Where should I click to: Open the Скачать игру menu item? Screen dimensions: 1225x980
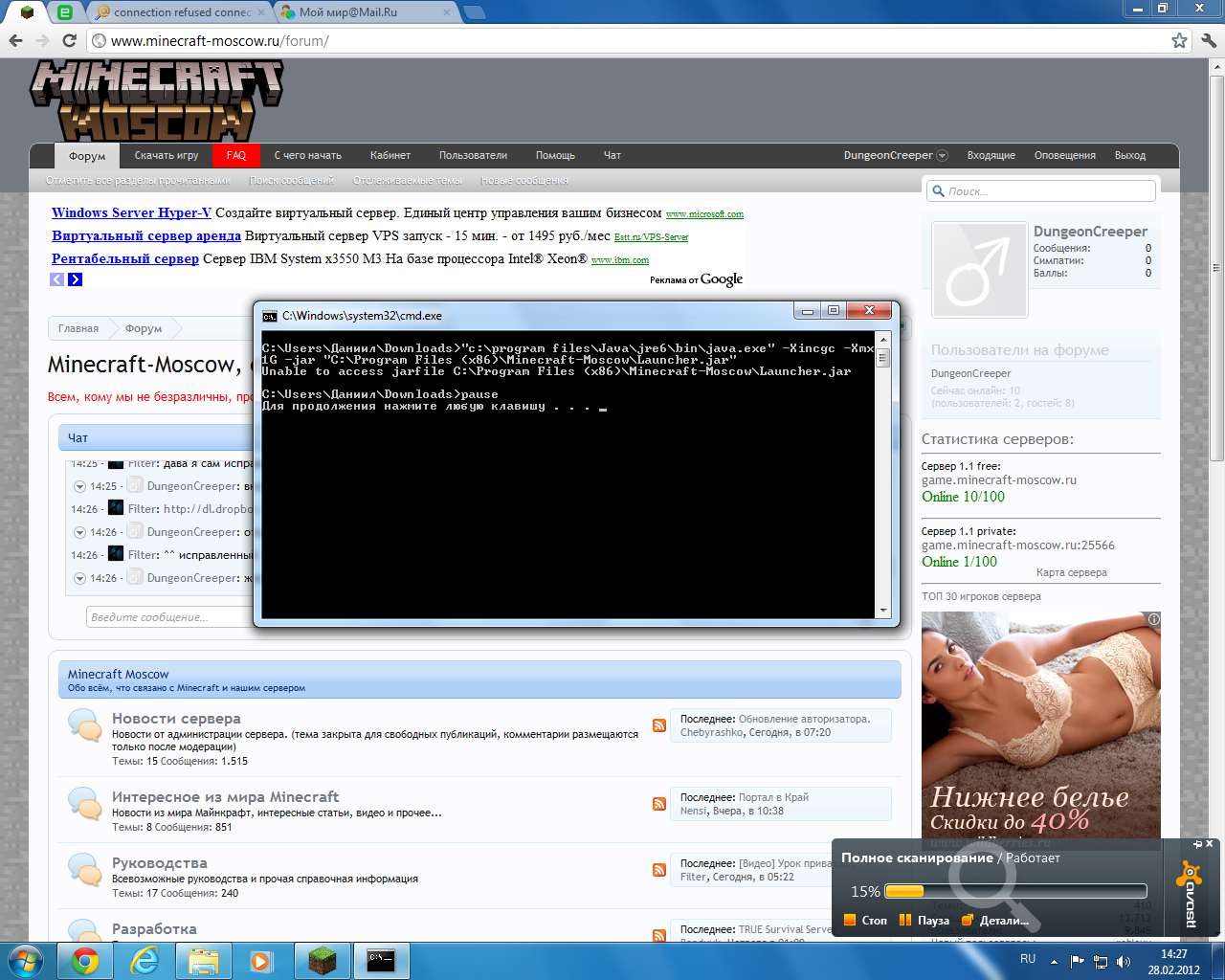point(167,155)
